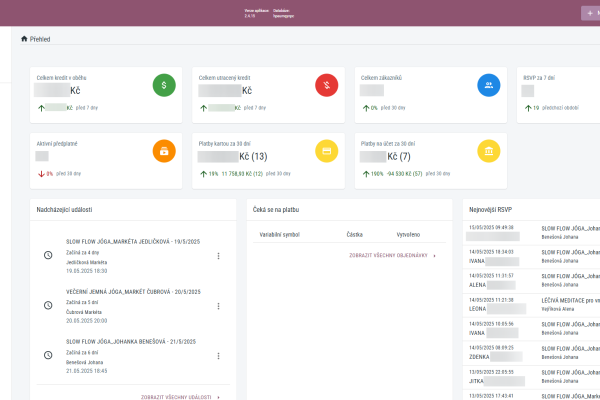The height and width of the screenshot is (400, 600).
Task: Click the date text 19.05.2025 18:30
Action: click(x=86, y=271)
